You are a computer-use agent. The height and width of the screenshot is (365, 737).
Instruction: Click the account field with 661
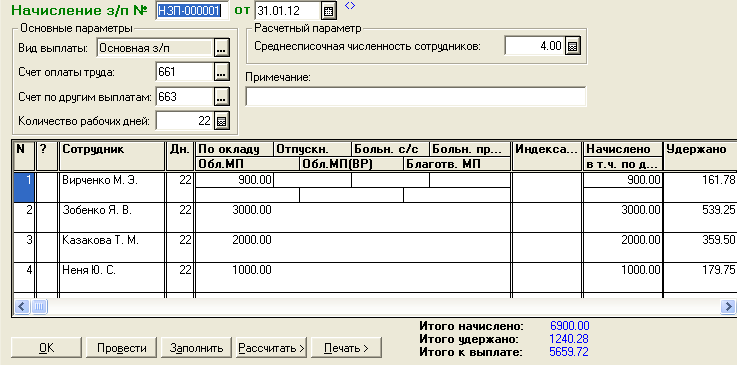pos(185,72)
